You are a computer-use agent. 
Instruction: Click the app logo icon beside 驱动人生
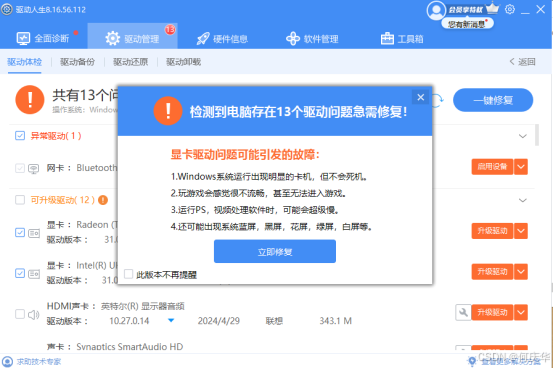[x=7, y=9]
